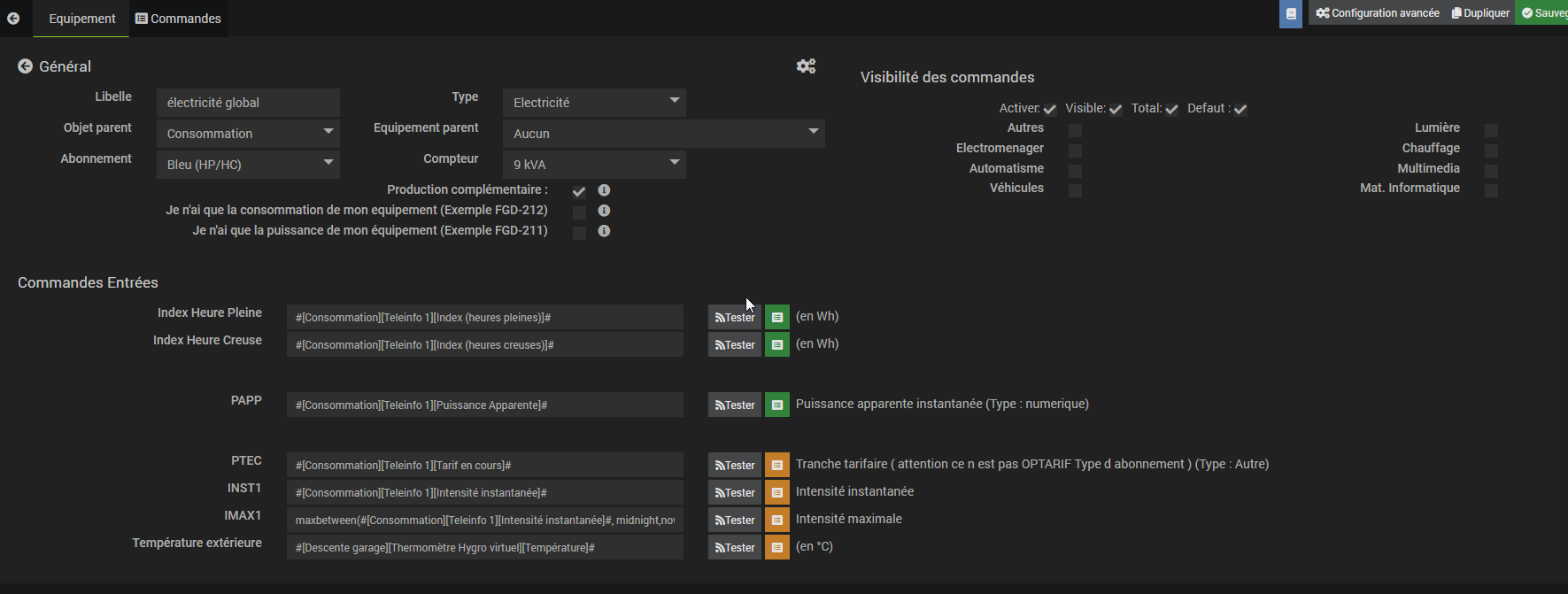Switch to the Commandes tab
Image resolution: width=1568 pixels, height=594 pixels.
[178, 19]
